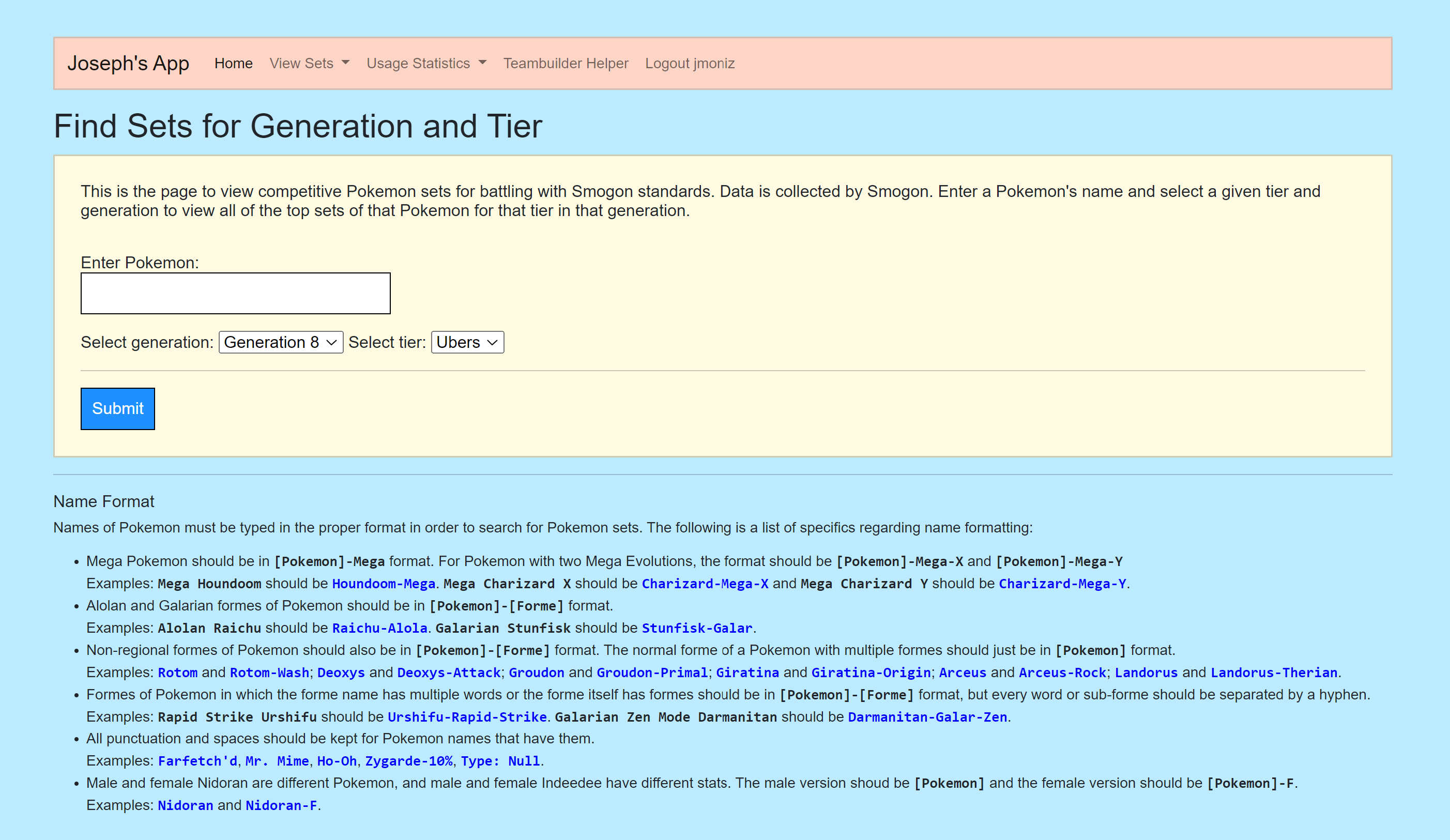Choose the Stunfisk-Galar example link
1450x840 pixels.
(697, 628)
